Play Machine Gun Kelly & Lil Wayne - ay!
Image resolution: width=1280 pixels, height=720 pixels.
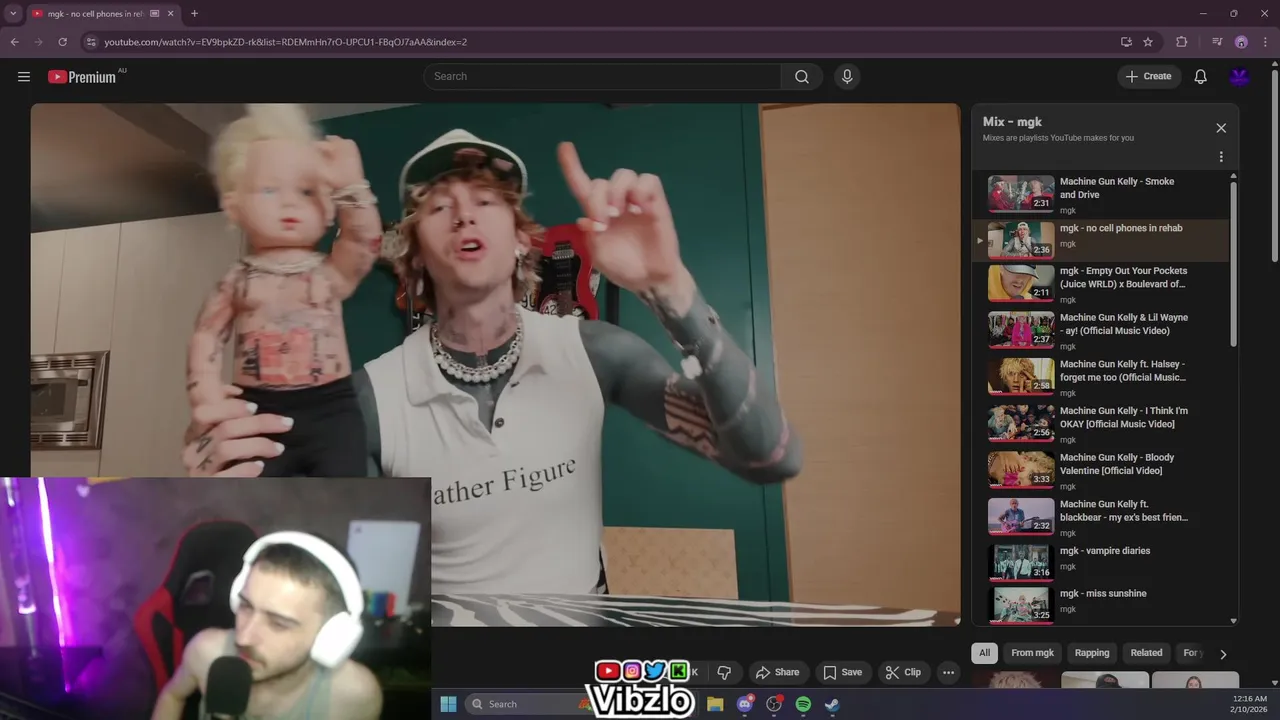pyautogui.click(x=1100, y=330)
